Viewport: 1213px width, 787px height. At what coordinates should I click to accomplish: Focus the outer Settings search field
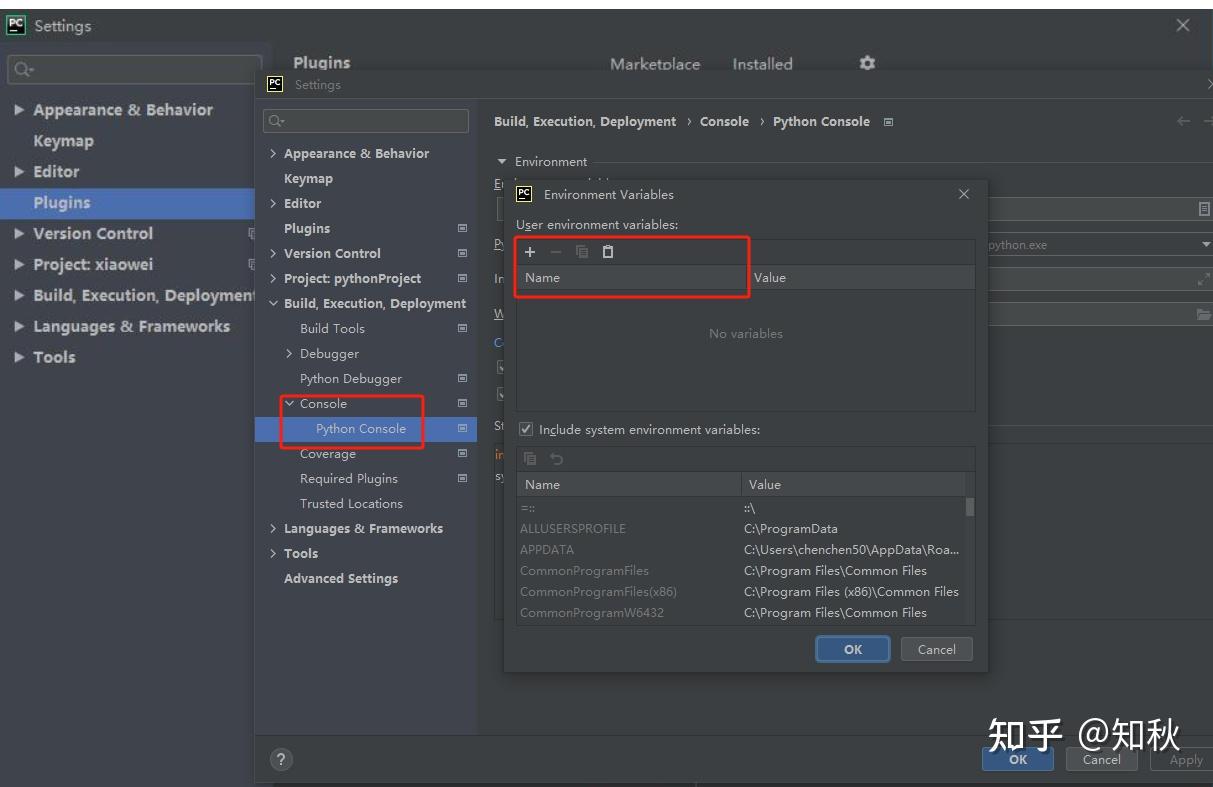pyautogui.click(x=135, y=69)
